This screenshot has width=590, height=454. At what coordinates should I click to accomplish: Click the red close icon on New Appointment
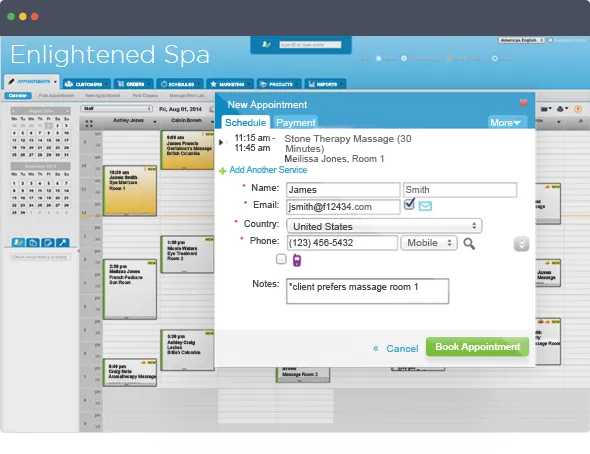pyautogui.click(x=523, y=103)
